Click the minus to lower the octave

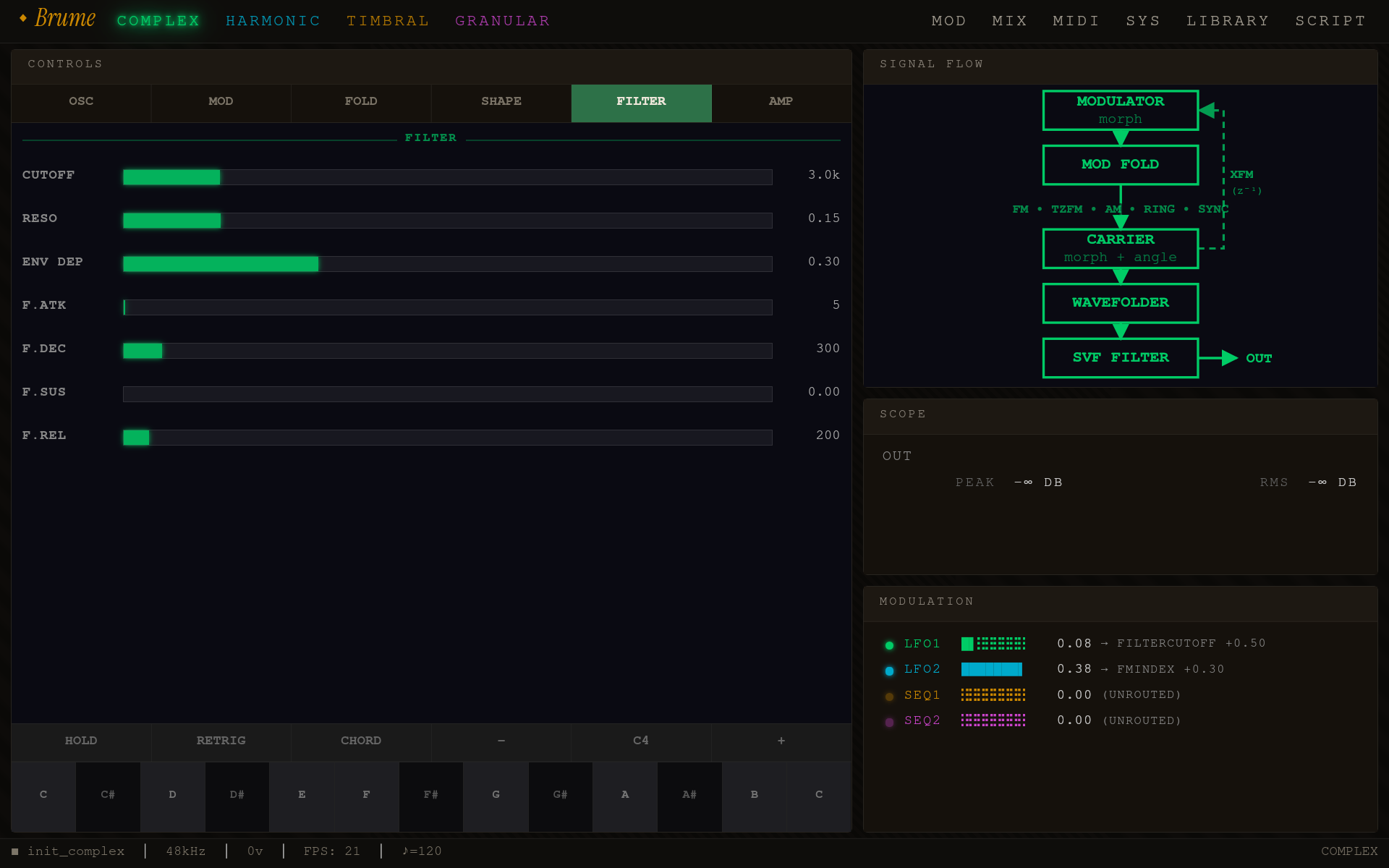click(501, 741)
